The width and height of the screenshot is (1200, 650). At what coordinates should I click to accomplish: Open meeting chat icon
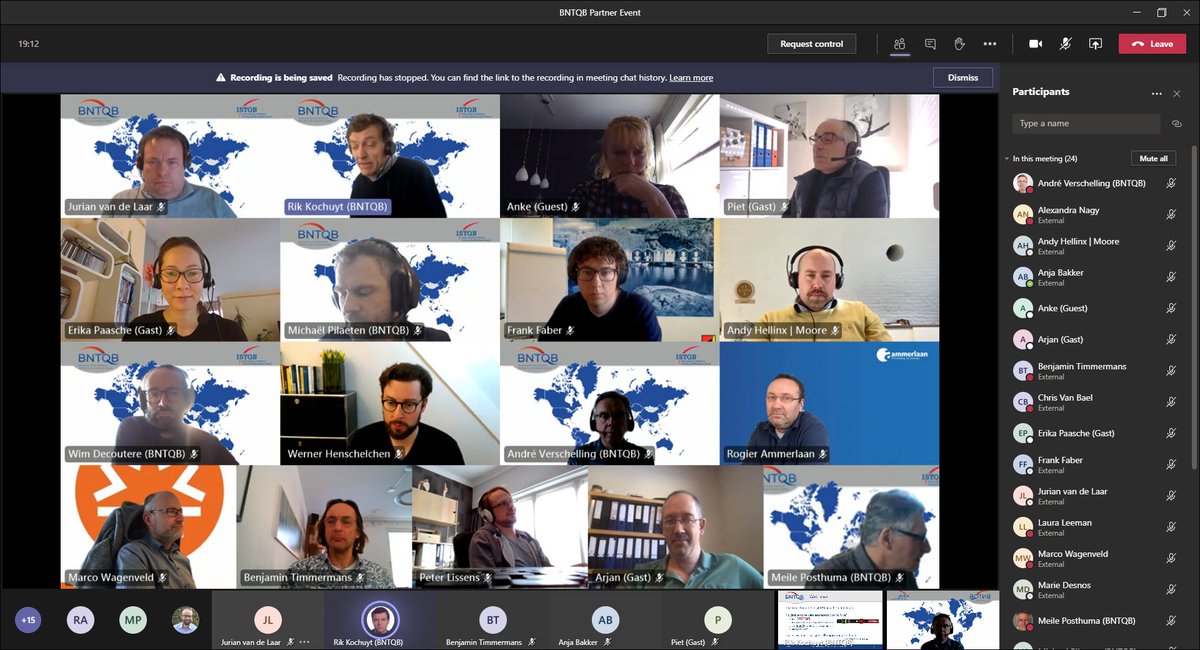(x=930, y=44)
